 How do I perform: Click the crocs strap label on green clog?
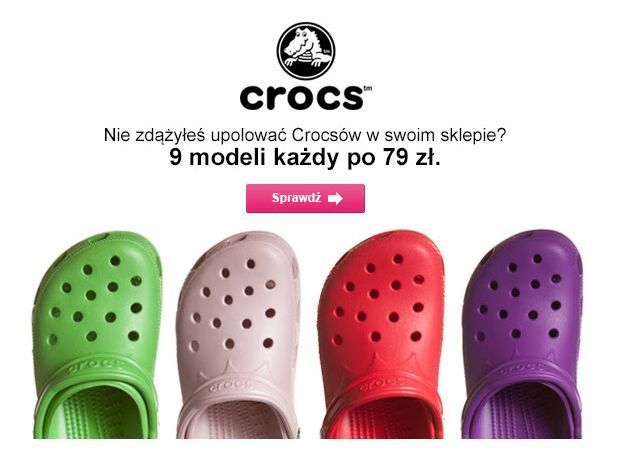(95, 366)
